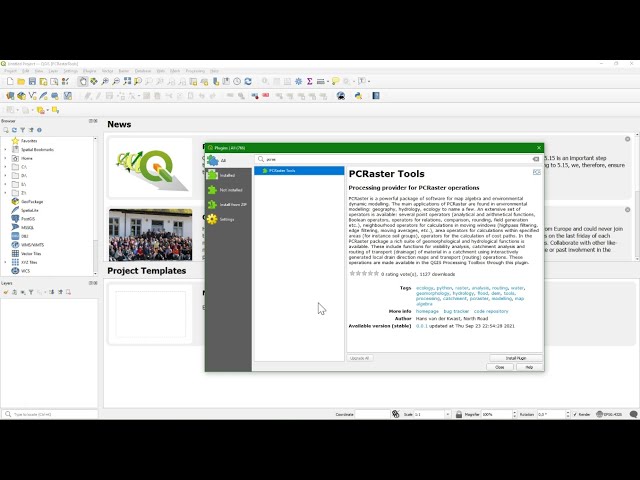Click the plugin search input field
The height and width of the screenshot is (480, 640).
pos(394,159)
